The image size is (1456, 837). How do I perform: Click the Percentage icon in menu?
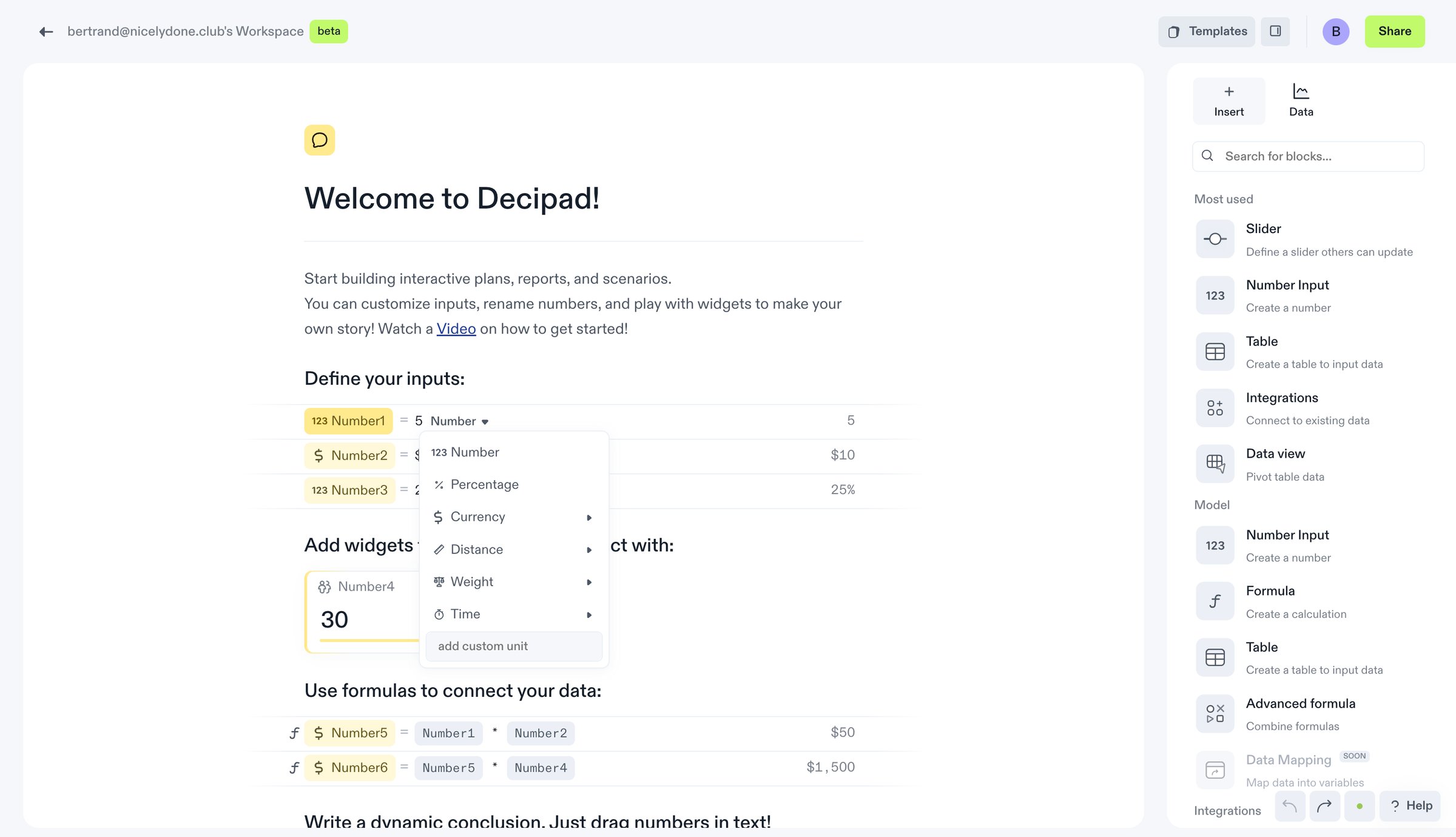(x=439, y=484)
